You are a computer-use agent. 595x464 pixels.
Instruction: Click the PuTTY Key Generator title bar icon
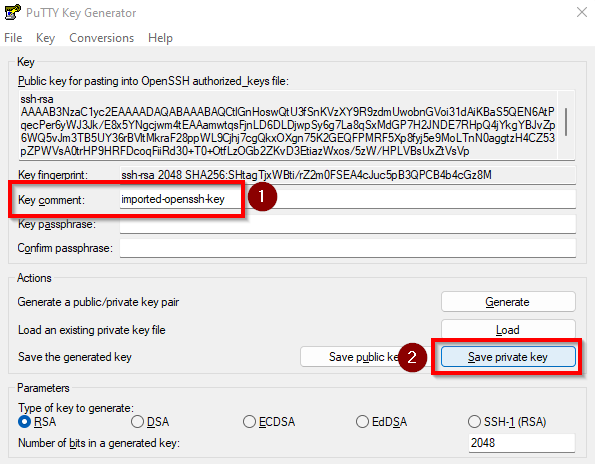[12, 12]
